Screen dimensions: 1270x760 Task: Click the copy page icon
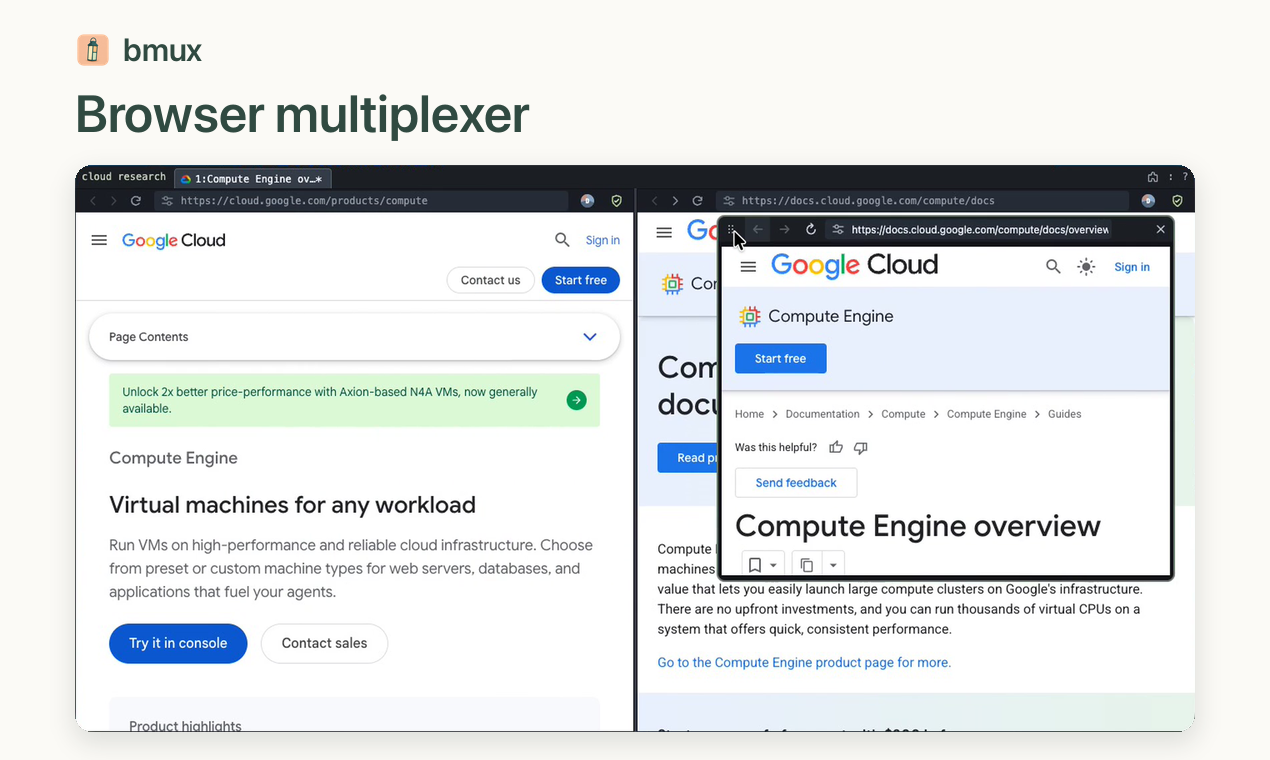(x=806, y=565)
